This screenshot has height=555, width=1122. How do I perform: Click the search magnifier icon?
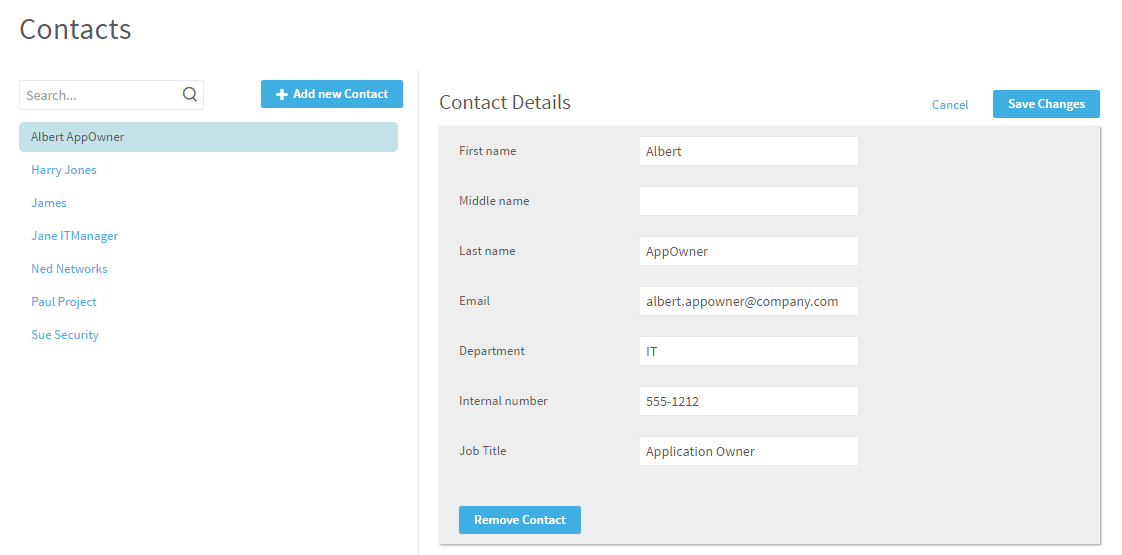point(190,95)
